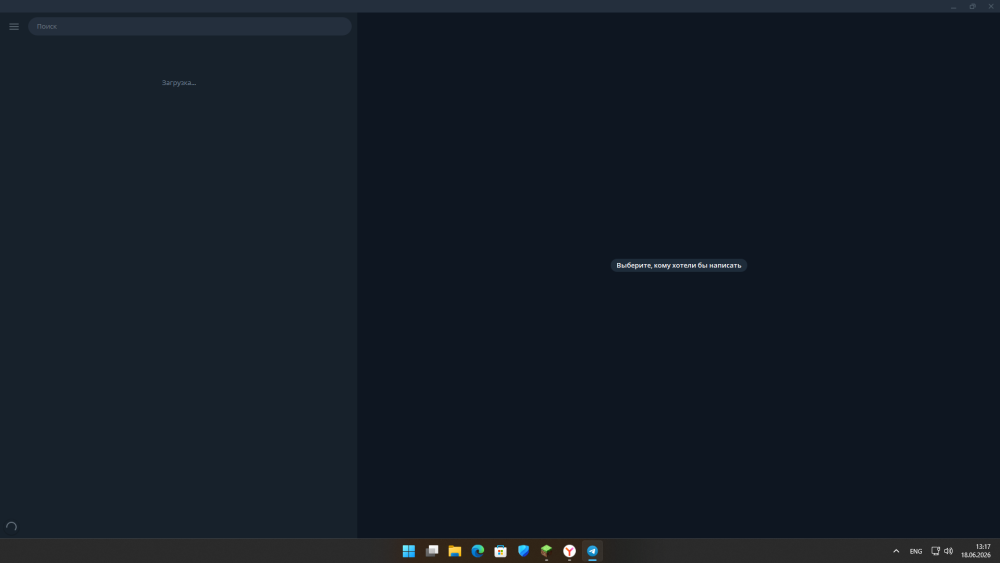Click the Загрузка... loading text
This screenshot has height=563, width=1000.
[x=179, y=83]
